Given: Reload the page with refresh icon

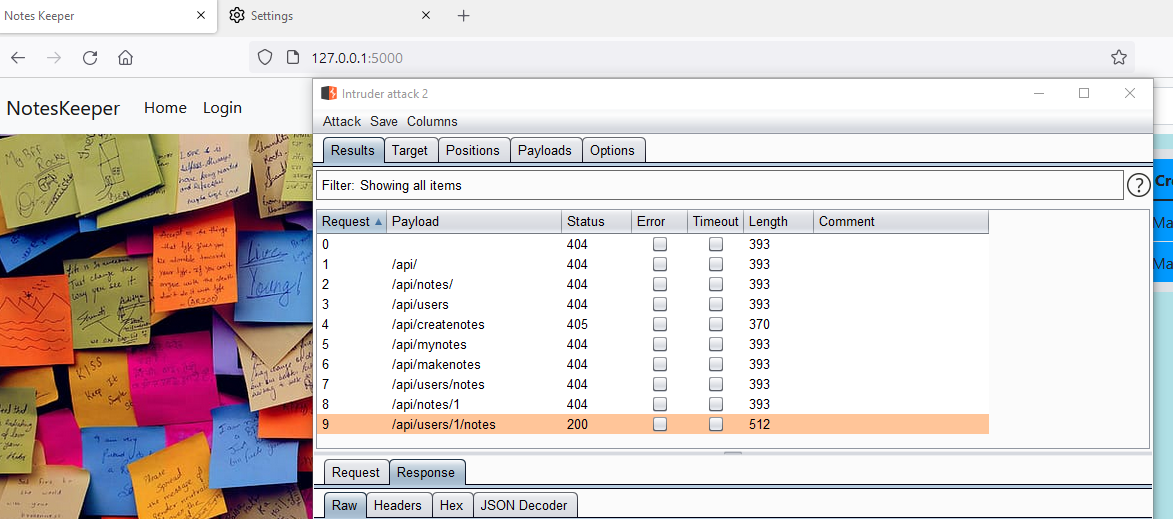Looking at the screenshot, I should 90,58.
